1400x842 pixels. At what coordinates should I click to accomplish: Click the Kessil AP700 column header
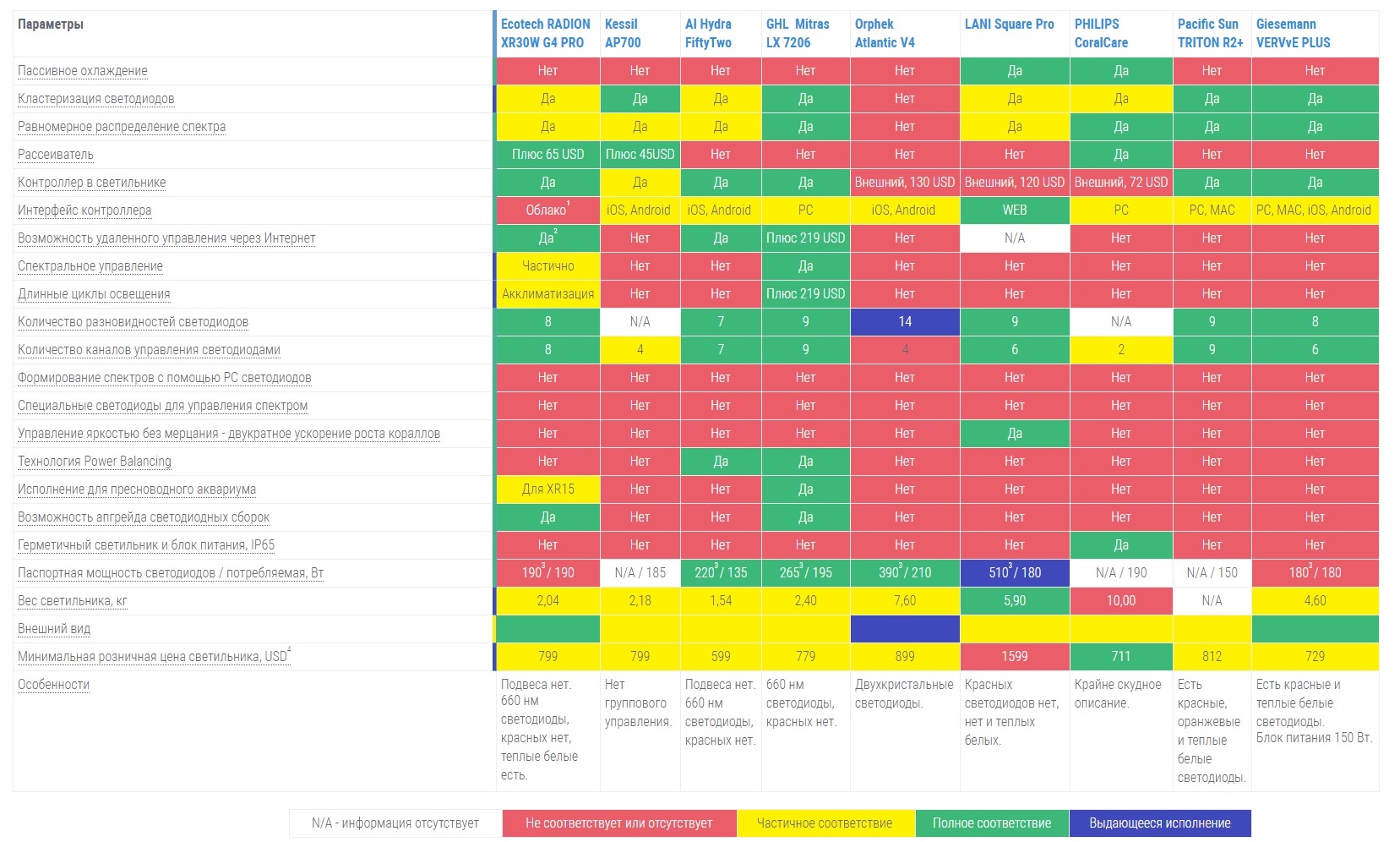pyautogui.click(x=623, y=33)
